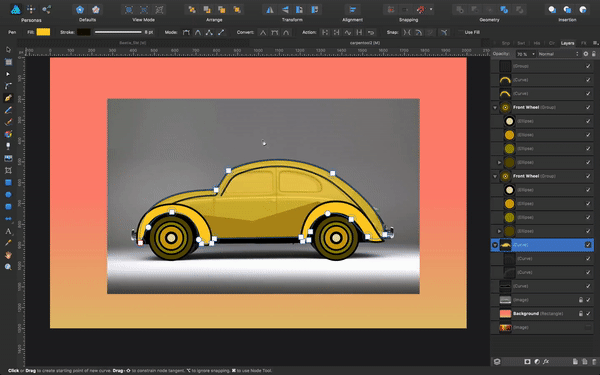Screen dimensions: 600x375
Task: Click the Alignment toolbar icon
Action: click(352, 10)
